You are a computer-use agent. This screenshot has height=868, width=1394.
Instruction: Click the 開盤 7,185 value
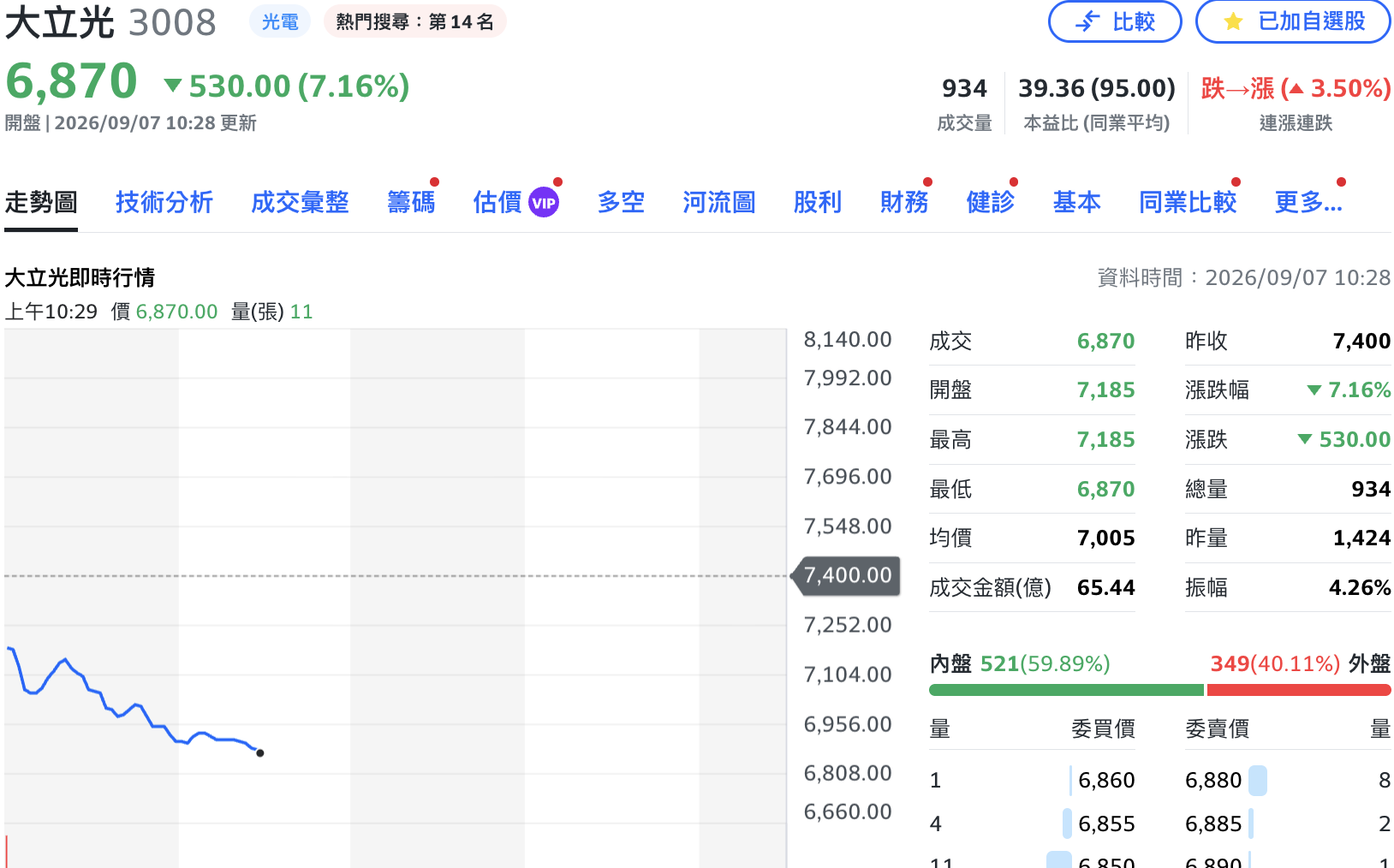(x=1105, y=390)
